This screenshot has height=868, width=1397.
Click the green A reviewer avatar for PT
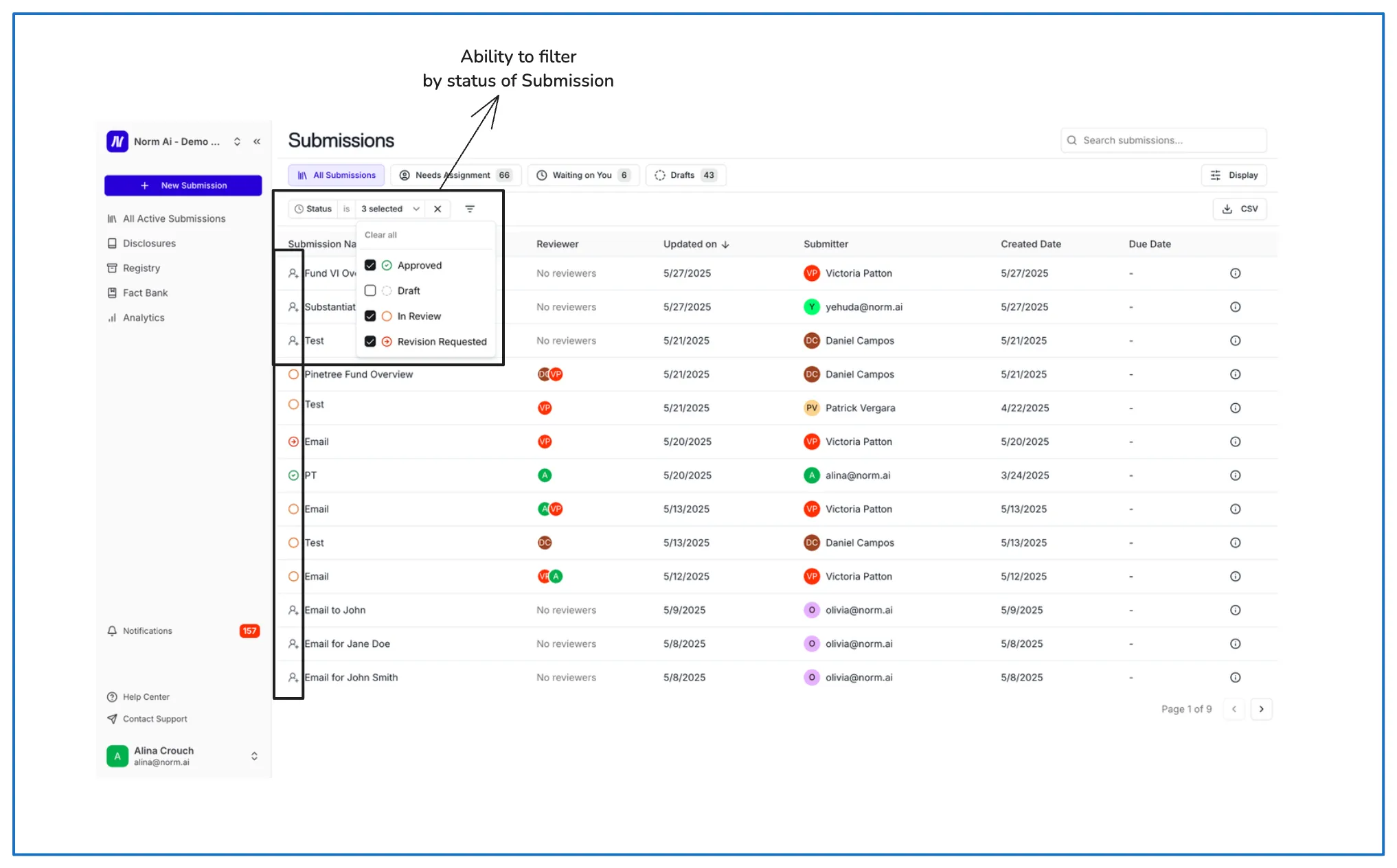point(545,475)
